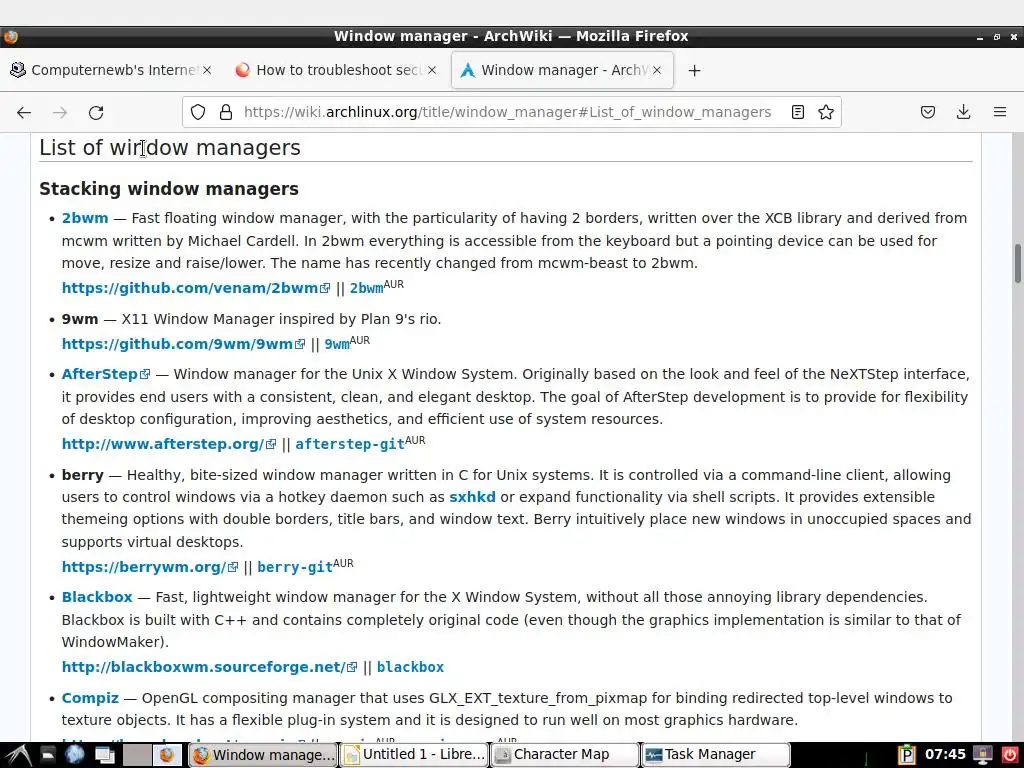Image resolution: width=1024 pixels, height=768 pixels.
Task: Visit the berrywm.org link
Action: pyautogui.click(x=150, y=567)
